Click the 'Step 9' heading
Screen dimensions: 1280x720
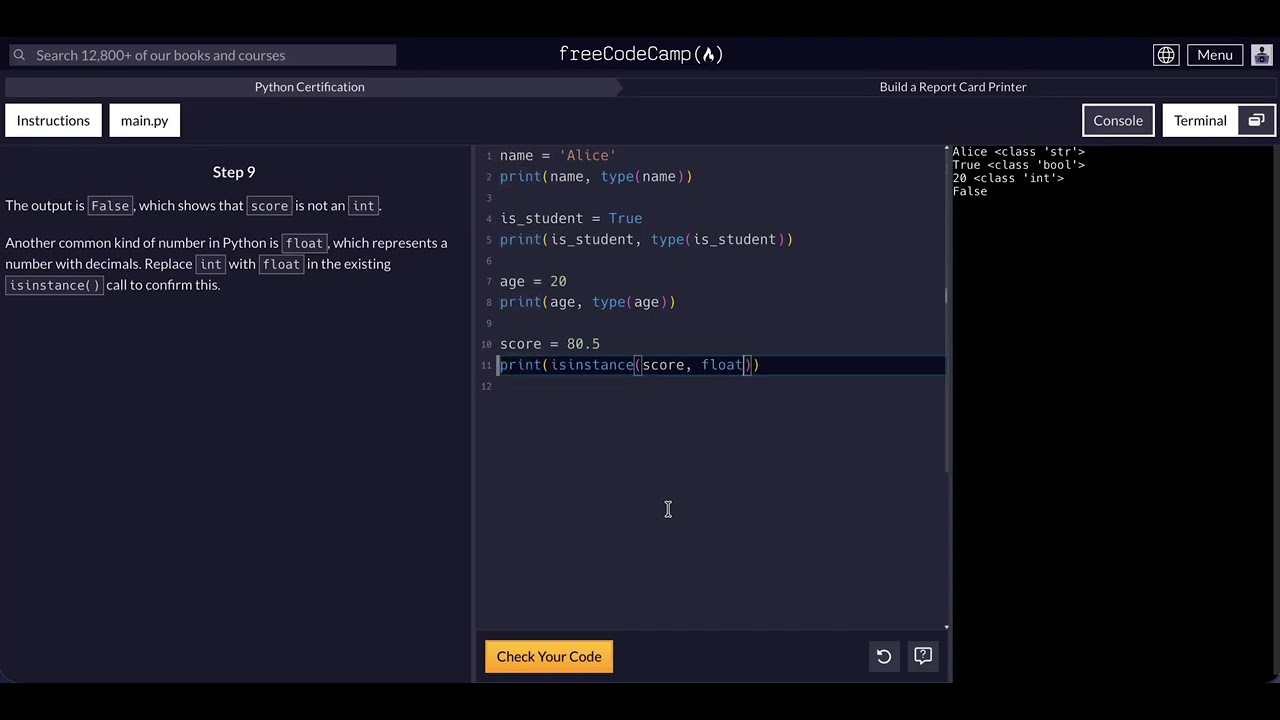coord(234,172)
